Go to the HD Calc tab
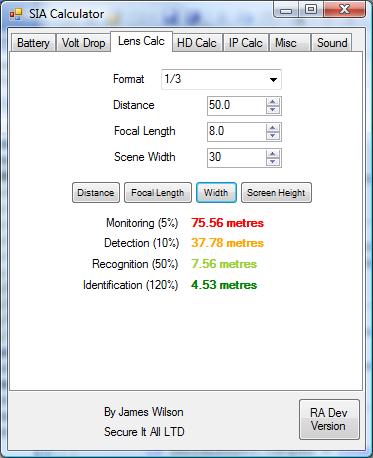The width and height of the screenshot is (373, 458). click(197, 43)
